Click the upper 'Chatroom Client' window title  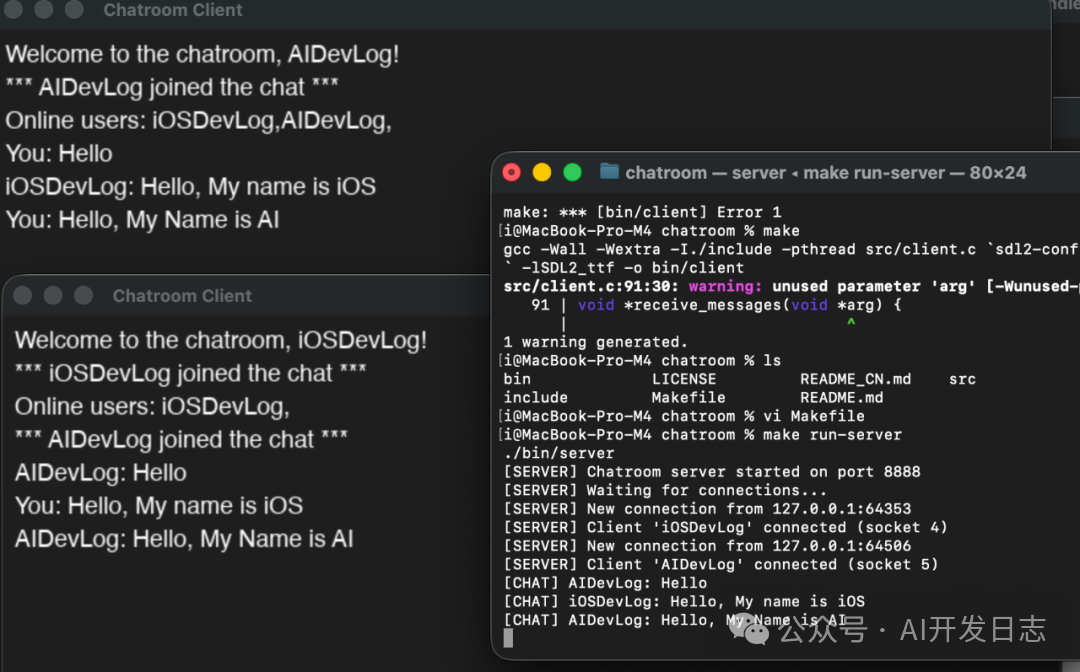pyautogui.click(x=173, y=10)
